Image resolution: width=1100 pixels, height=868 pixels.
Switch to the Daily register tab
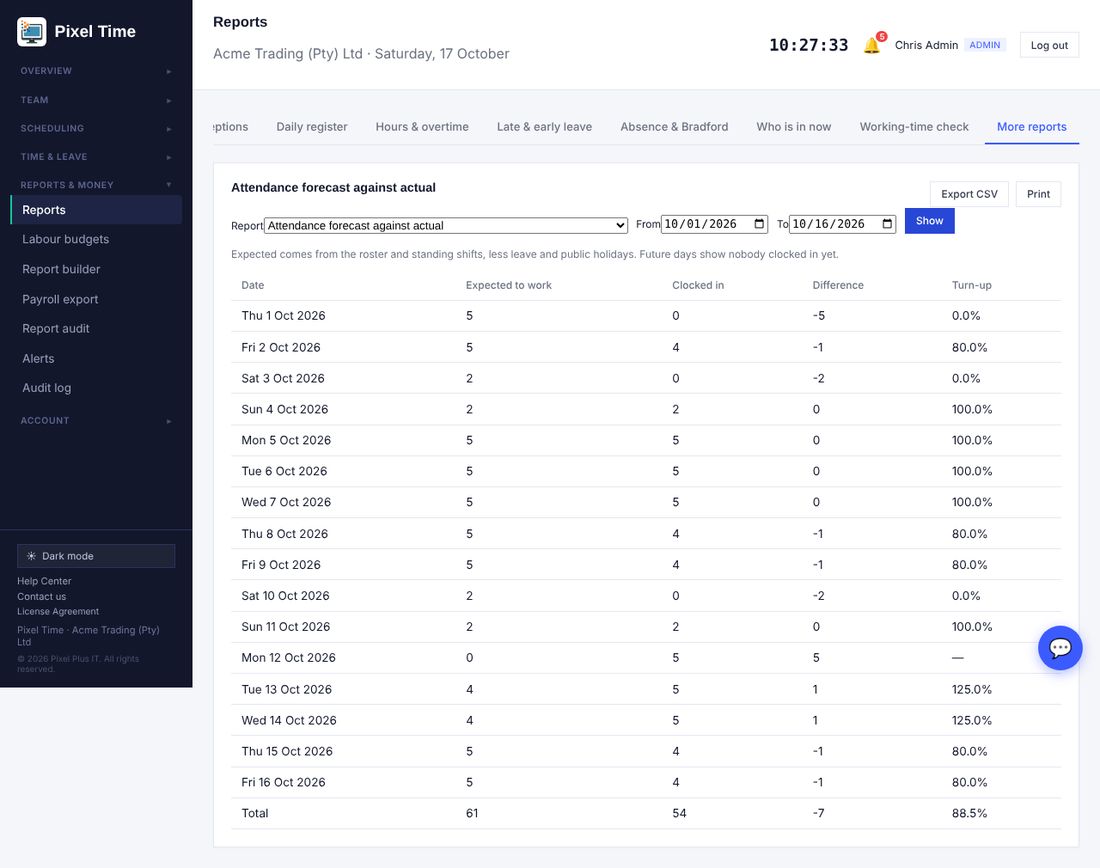point(311,127)
